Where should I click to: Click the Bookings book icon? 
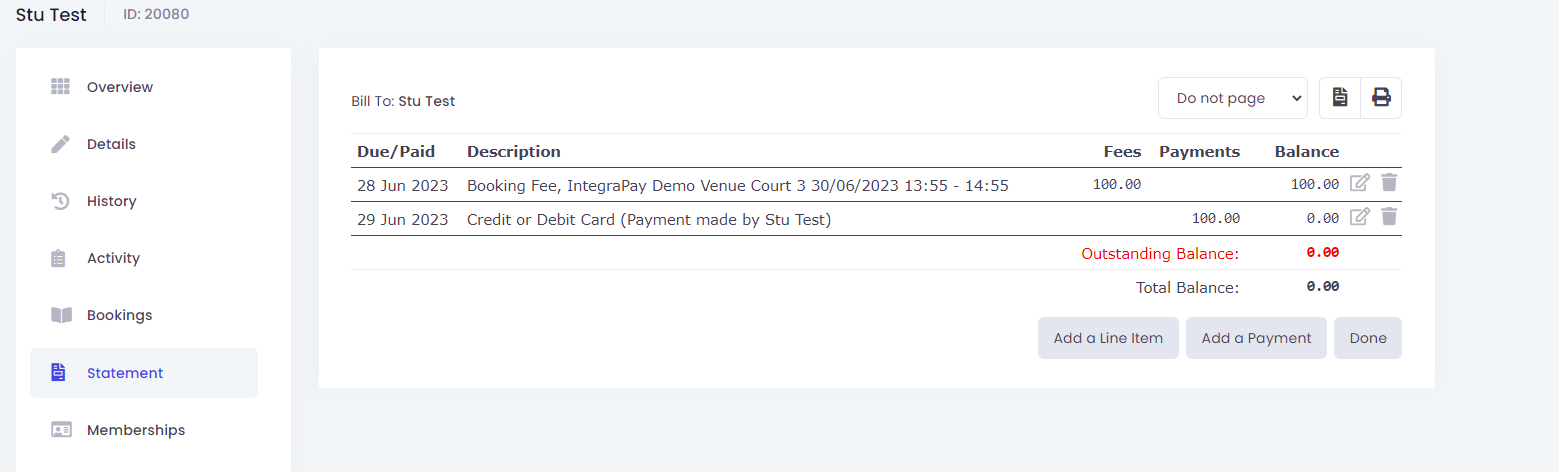(x=61, y=315)
